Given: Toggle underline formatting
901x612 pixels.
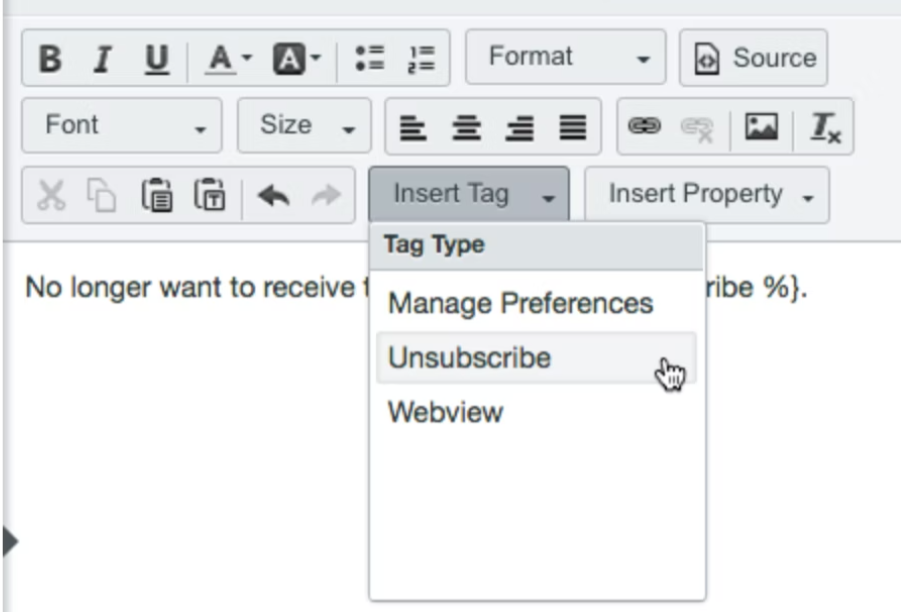Looking at the screenshot, I should (x=156, y=59).
